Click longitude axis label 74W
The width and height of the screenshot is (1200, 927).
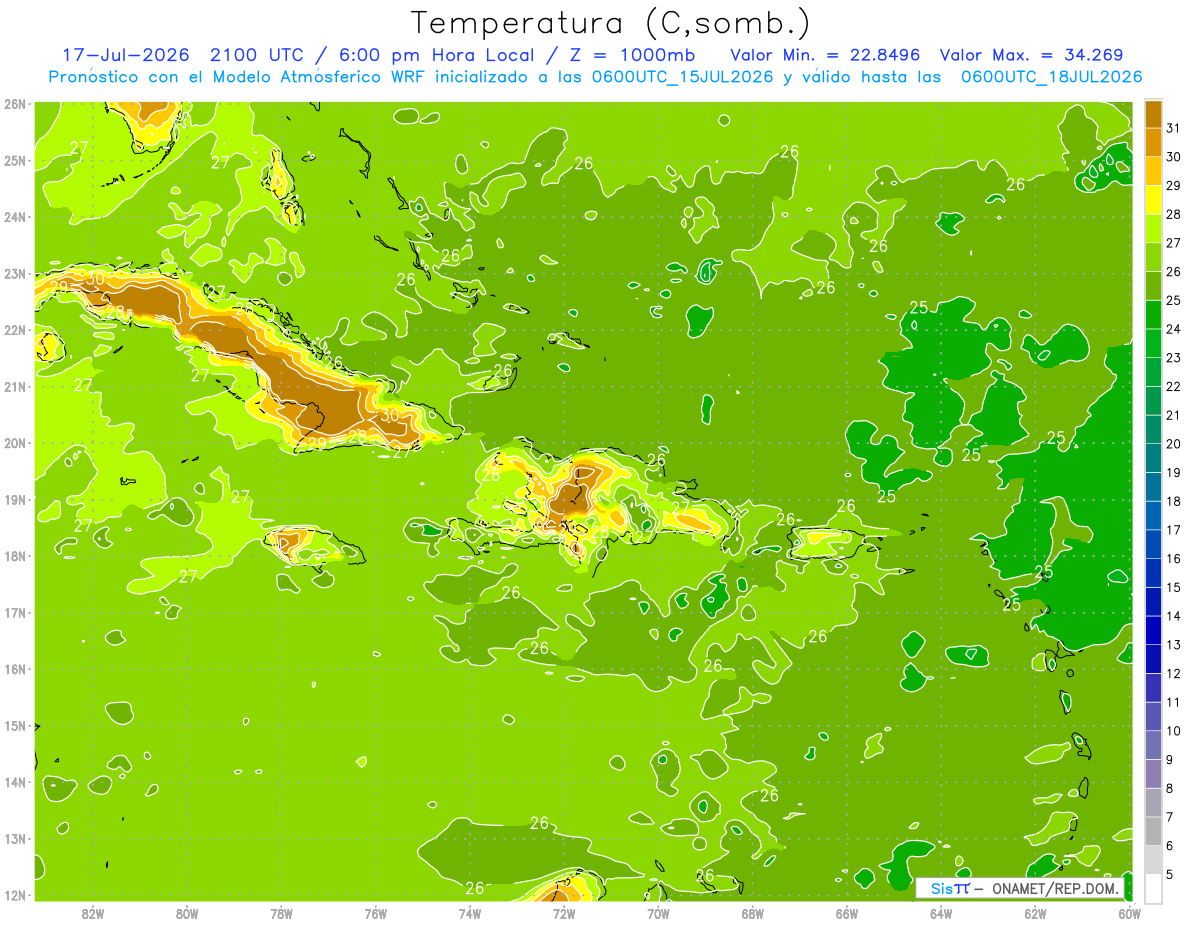pyautogui.click(x=470, y=913)
